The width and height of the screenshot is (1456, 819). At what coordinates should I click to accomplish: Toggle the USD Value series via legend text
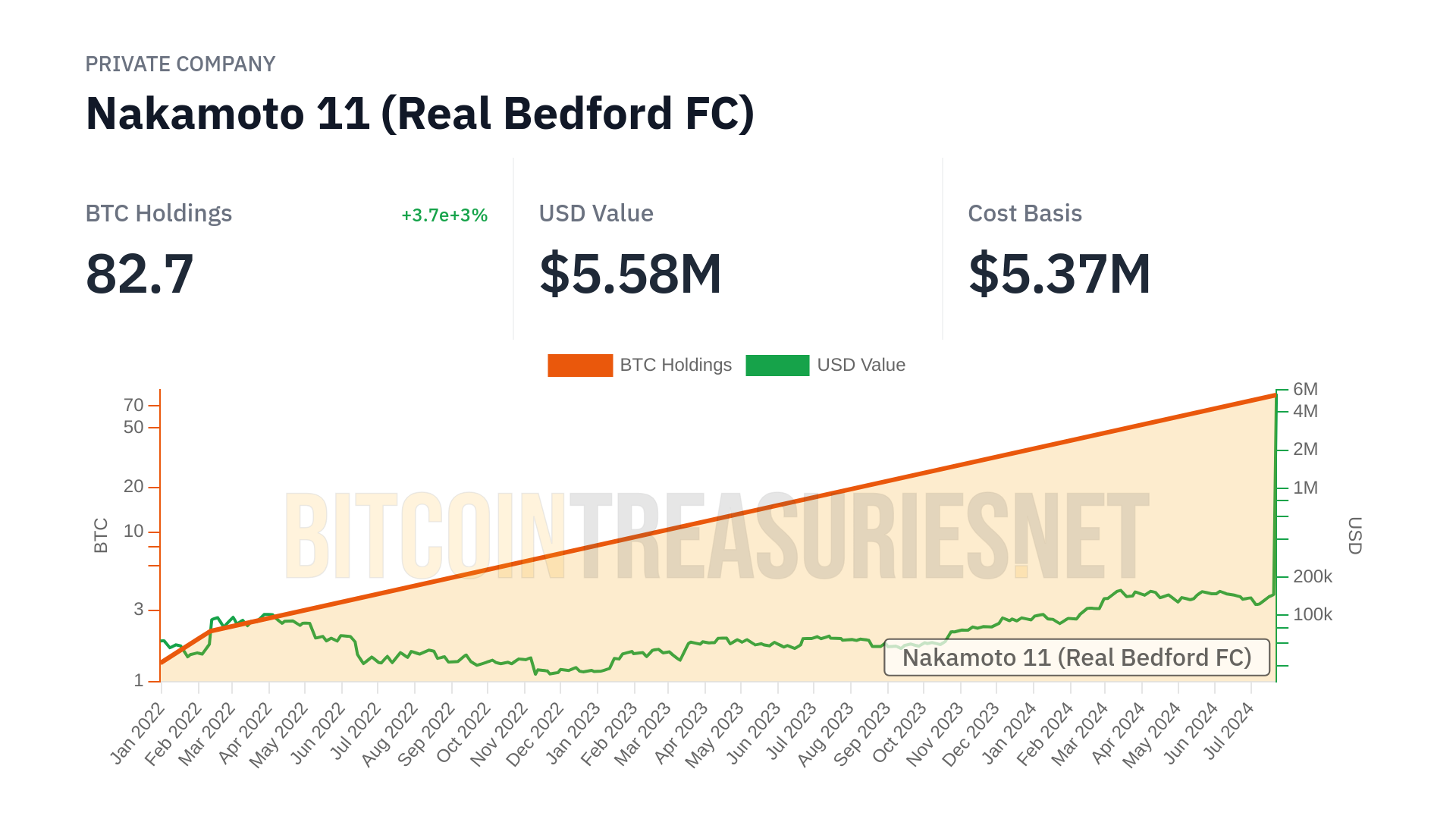point(861,366)
